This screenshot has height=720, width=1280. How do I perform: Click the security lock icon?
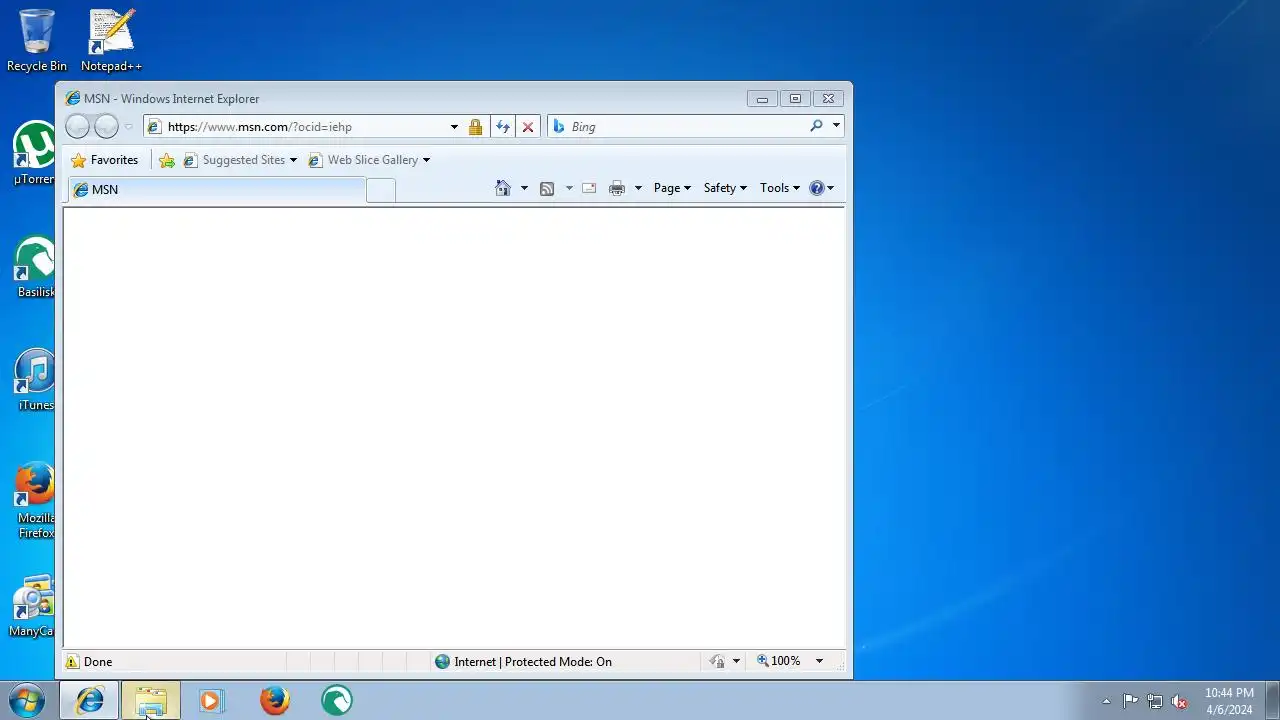pyautogui.click(x=475, y=127)
